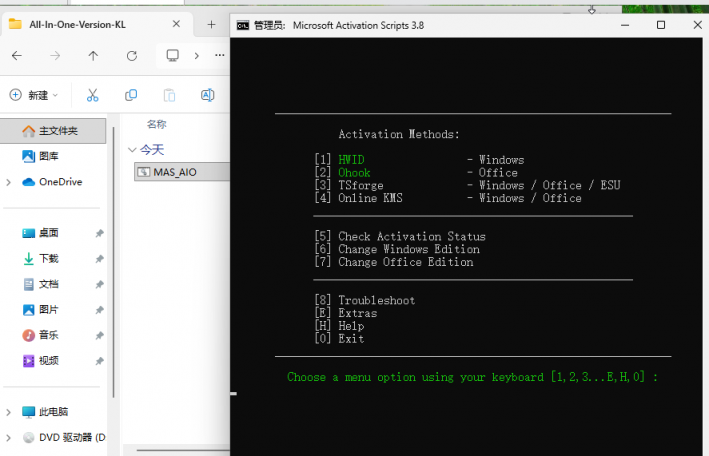Unpin 桌面 using its pin icon
Screen dimensions: 709x456
click(99, 233)
